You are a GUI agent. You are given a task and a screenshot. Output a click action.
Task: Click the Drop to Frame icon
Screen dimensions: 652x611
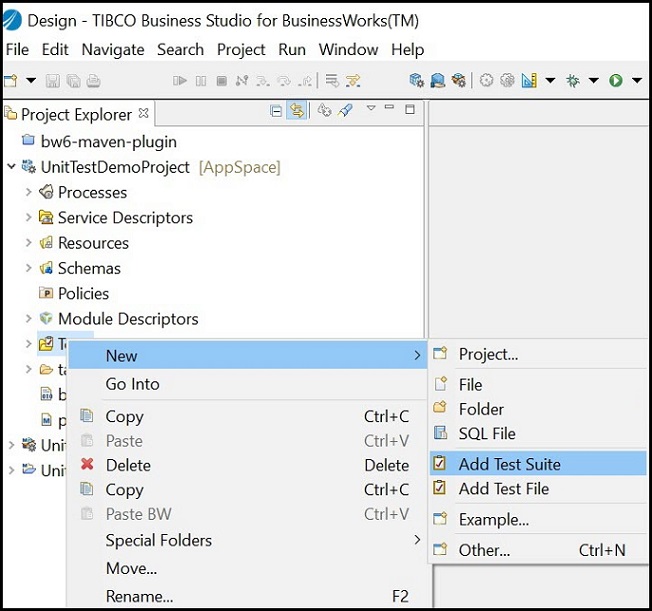tap(332, 80)
